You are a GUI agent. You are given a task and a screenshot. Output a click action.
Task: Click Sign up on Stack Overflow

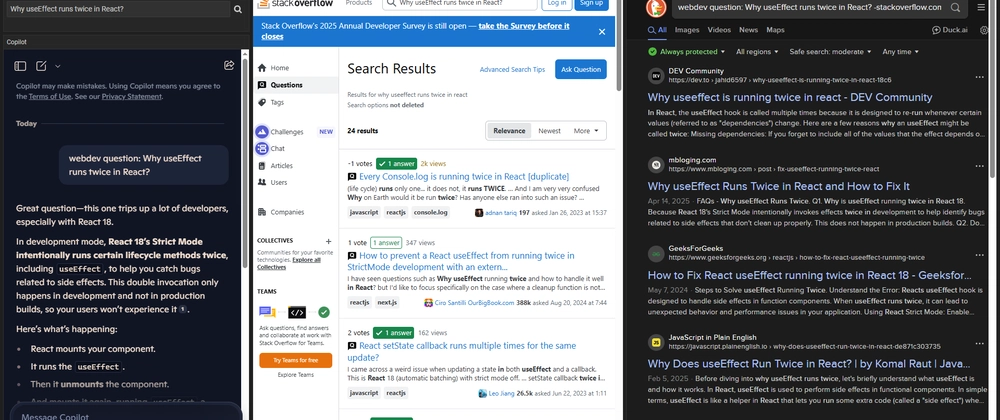click(591, 4)
